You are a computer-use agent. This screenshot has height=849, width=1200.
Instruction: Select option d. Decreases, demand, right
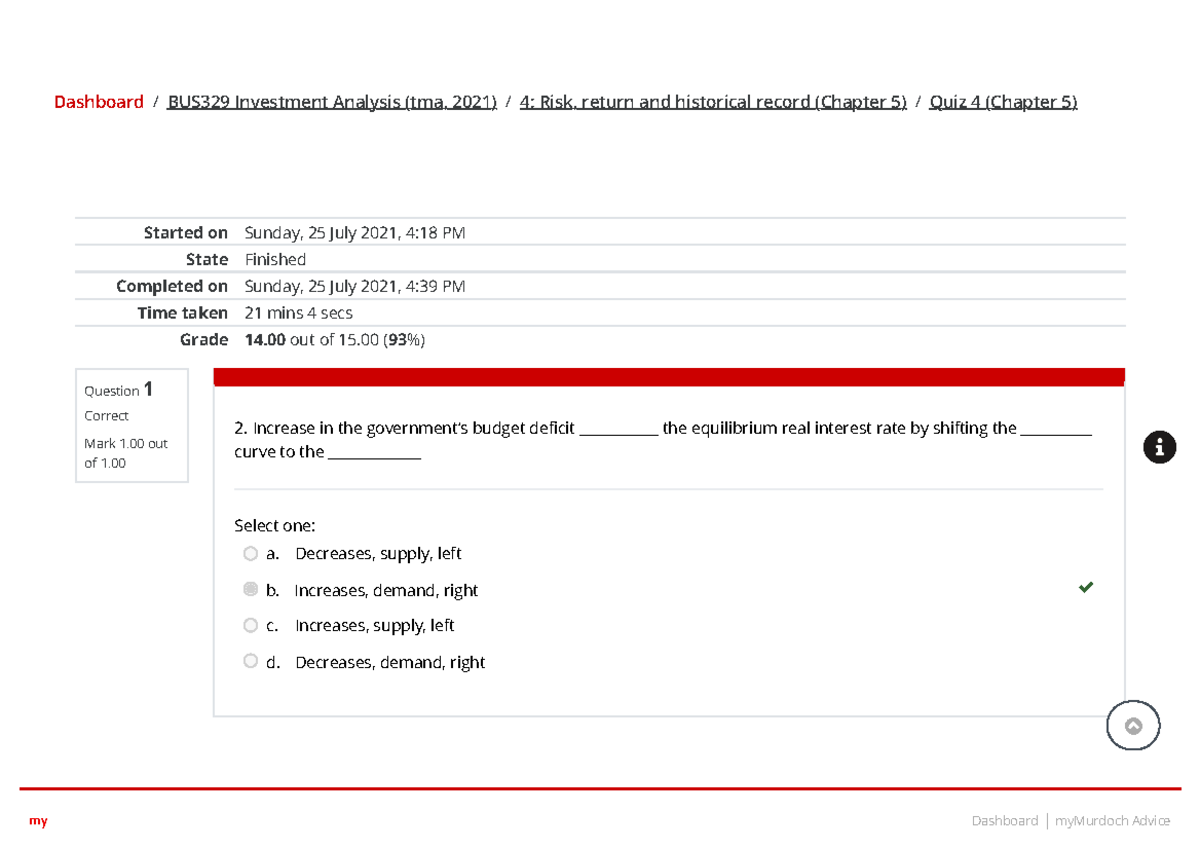click(x=251, y=662)
